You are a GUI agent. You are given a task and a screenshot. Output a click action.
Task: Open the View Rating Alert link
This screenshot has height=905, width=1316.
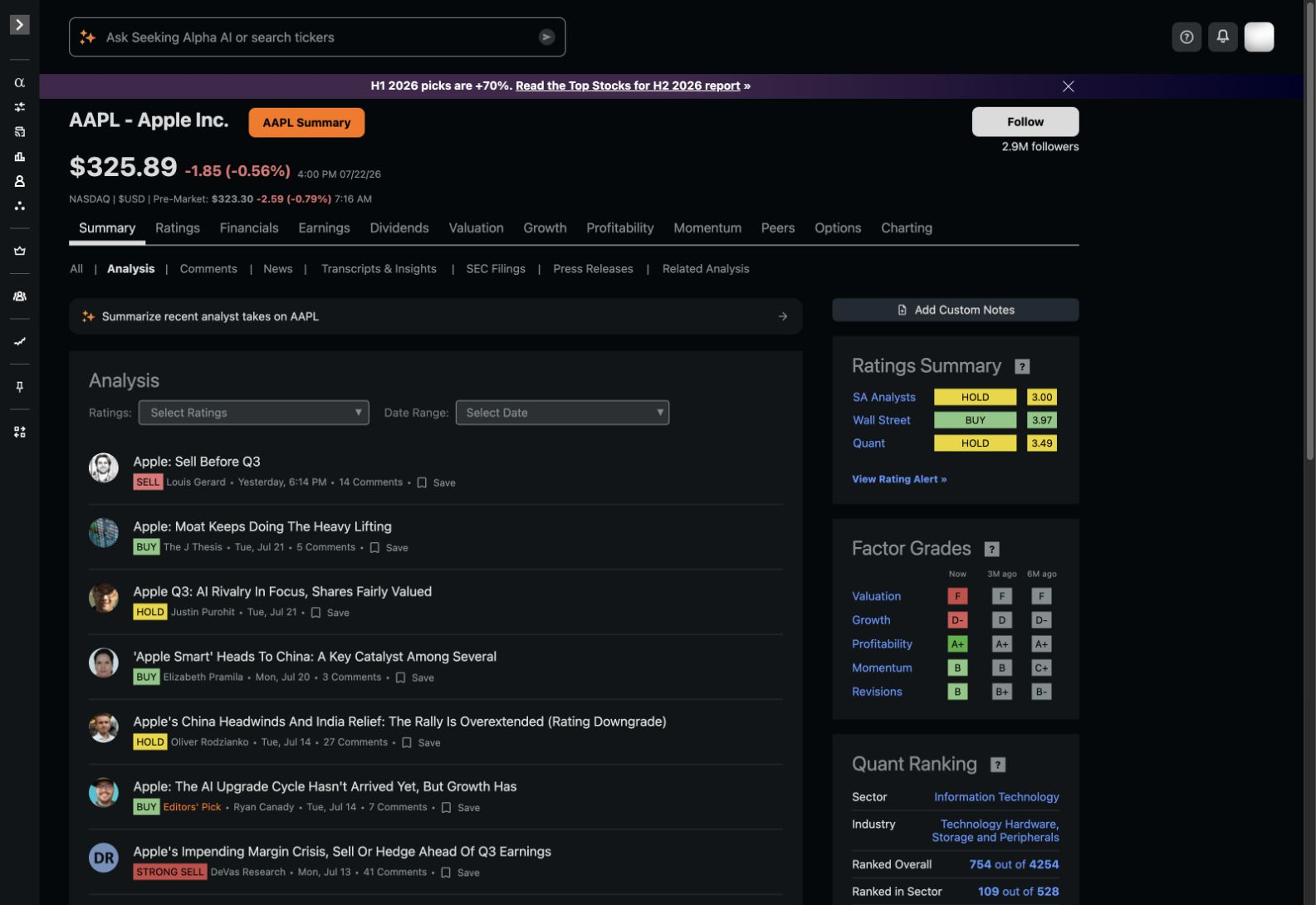[899, 480]
